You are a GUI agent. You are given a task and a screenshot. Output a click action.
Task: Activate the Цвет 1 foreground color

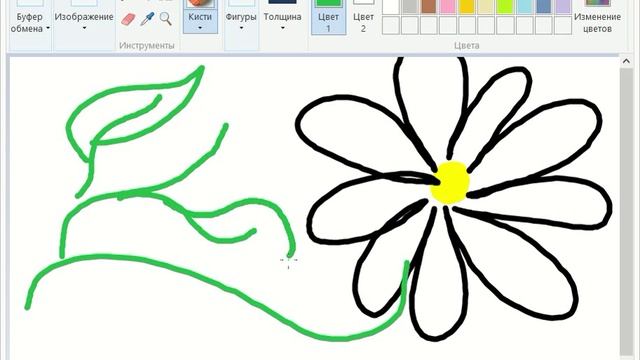point(329,17)
